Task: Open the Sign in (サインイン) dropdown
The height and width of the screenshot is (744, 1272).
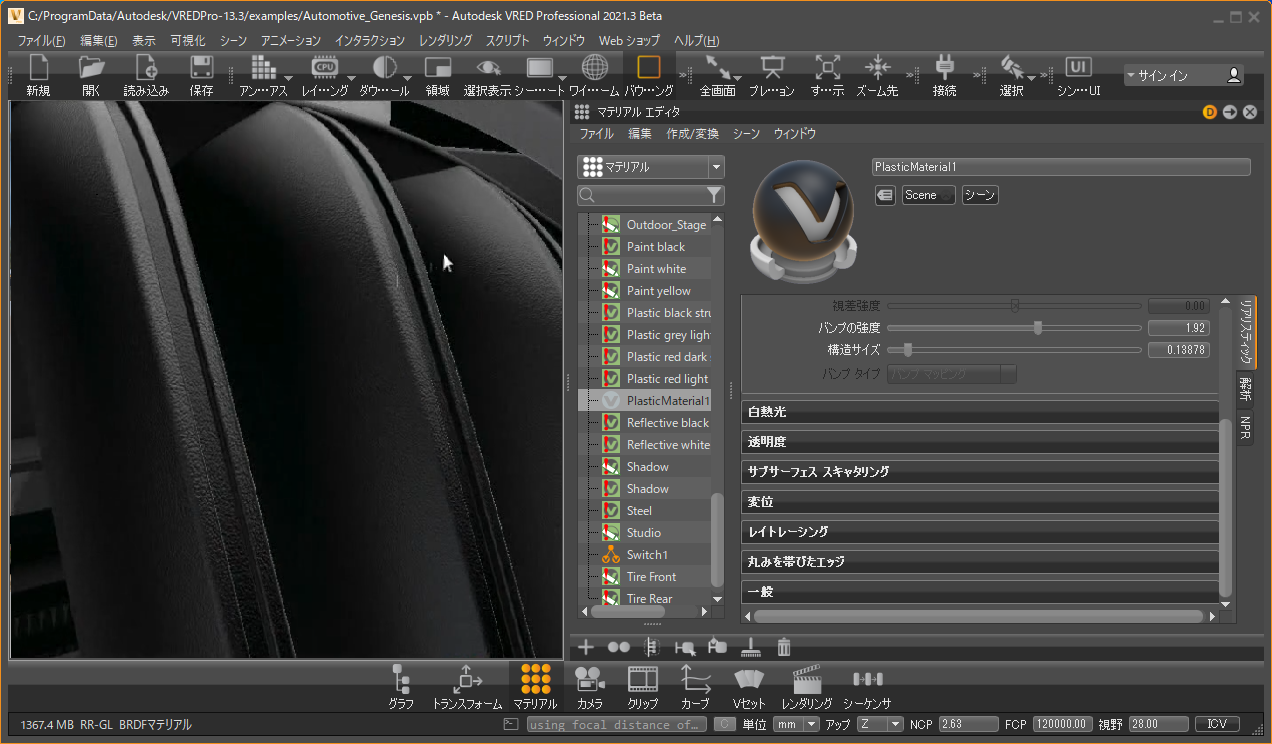Action: tap(1183, 75)
